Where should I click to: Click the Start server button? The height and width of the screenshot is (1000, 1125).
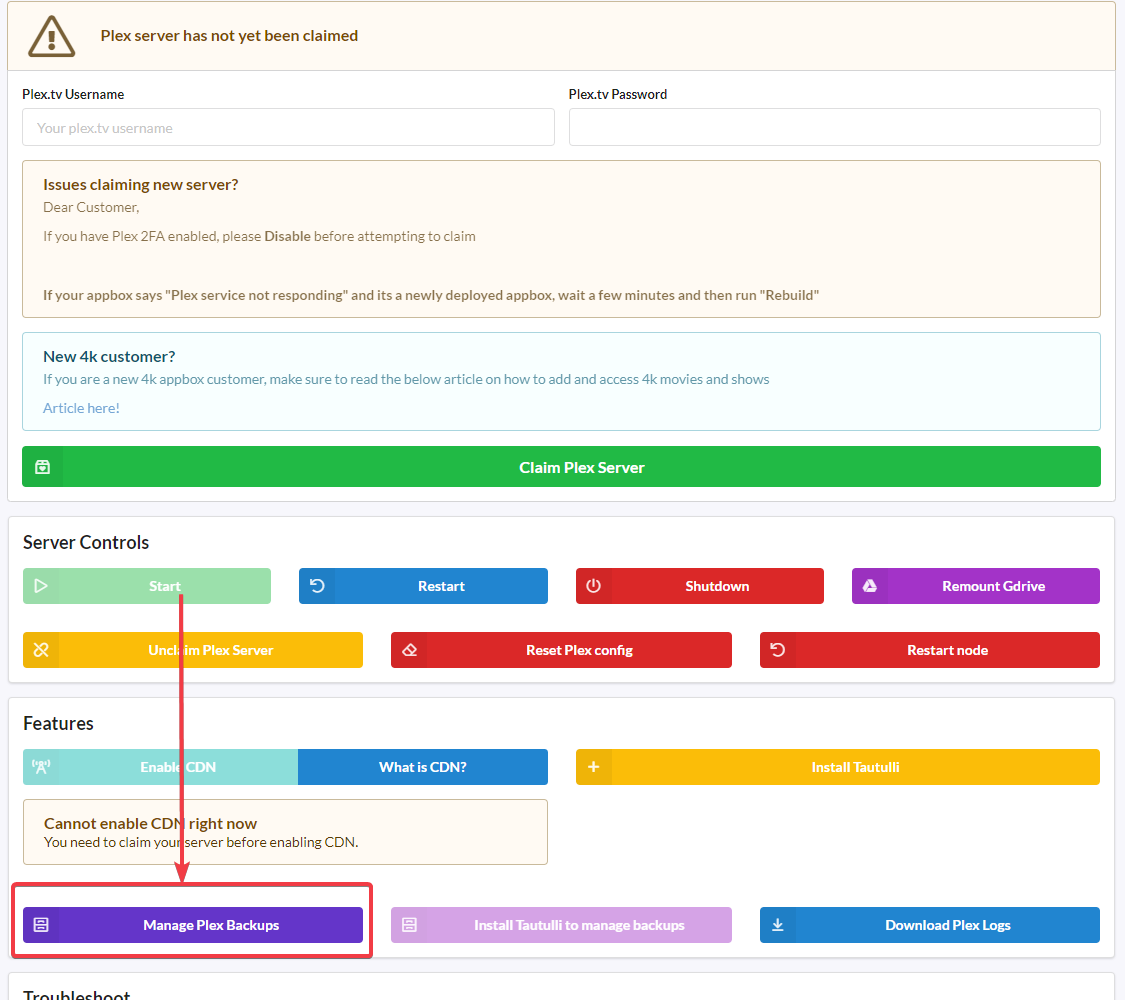[x=147, y=586]
